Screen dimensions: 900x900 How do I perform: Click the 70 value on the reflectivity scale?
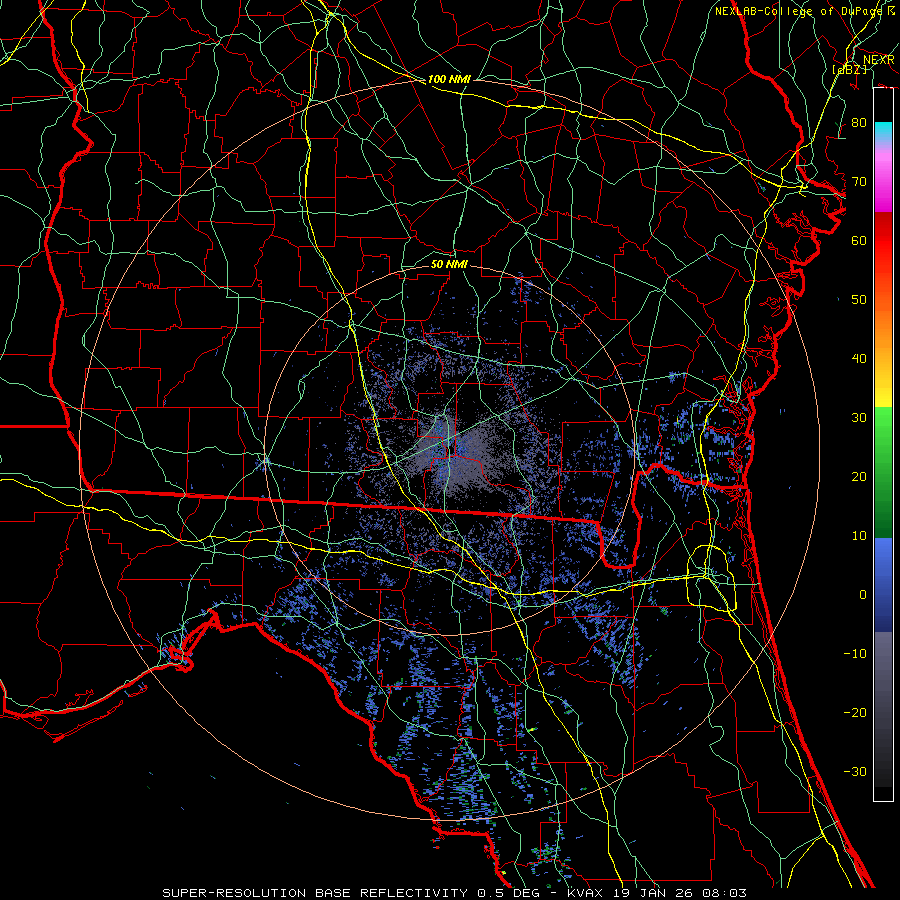pyautogui.click(x=859, y=181)
